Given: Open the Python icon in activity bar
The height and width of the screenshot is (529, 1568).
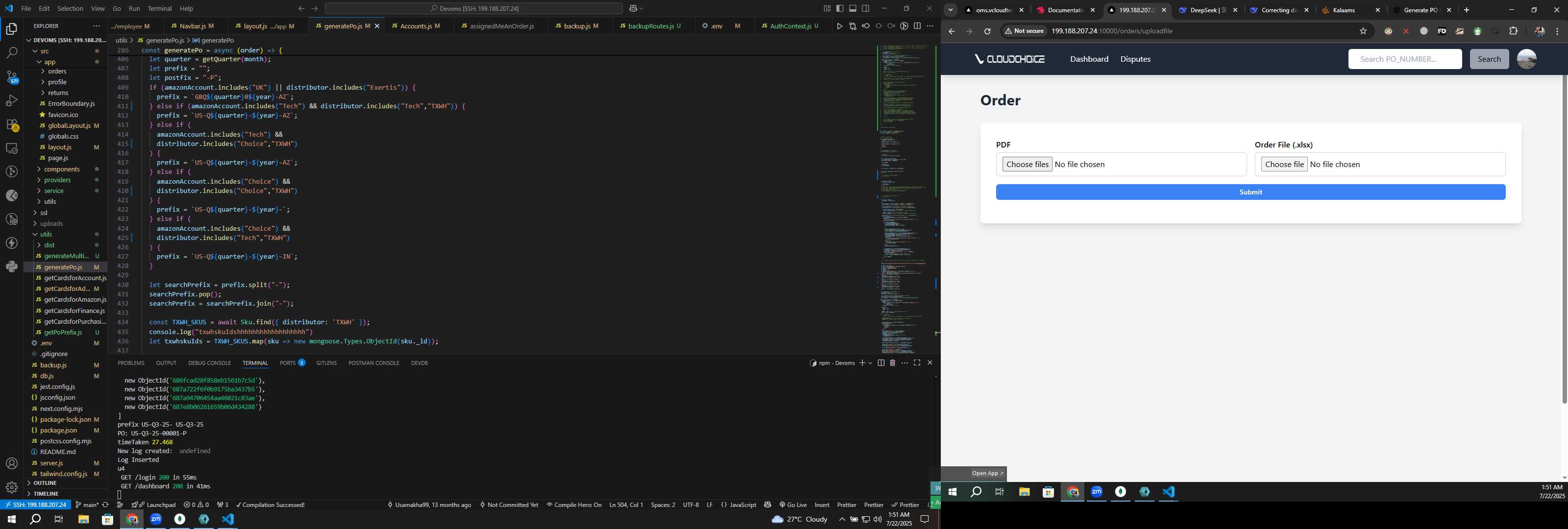Looking at the screenshot, I should tap(12, 266).
